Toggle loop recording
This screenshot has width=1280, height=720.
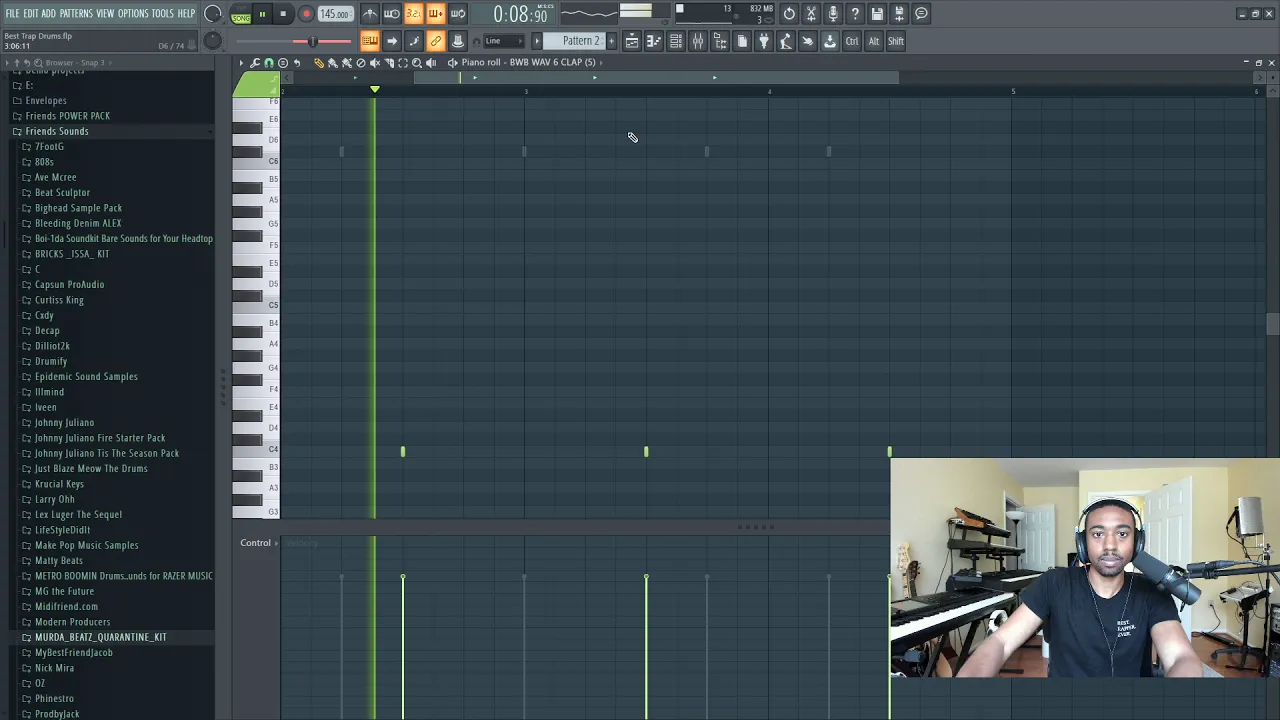(458, 14)
